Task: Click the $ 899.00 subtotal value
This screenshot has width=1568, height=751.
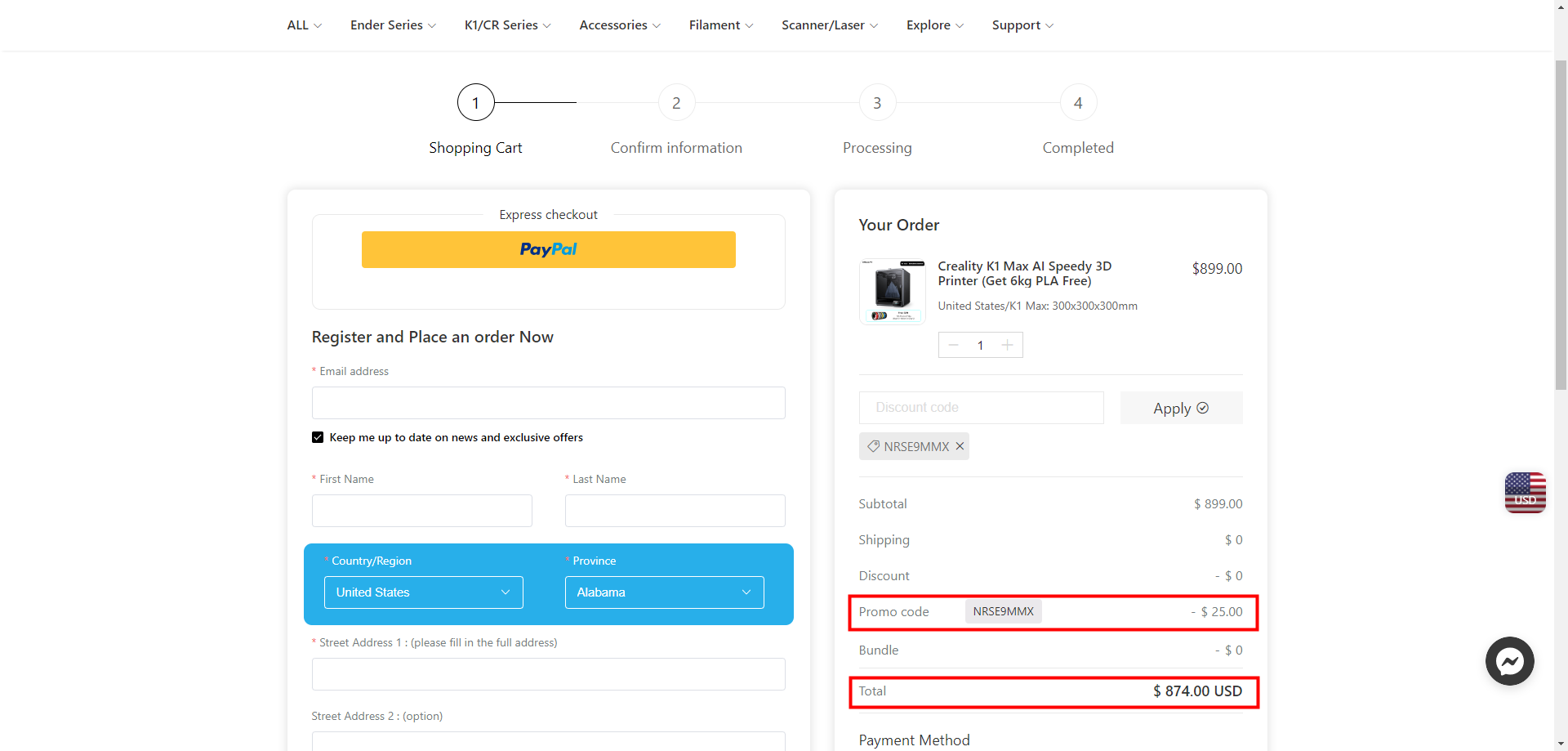Action: [x=1218, y=504]
